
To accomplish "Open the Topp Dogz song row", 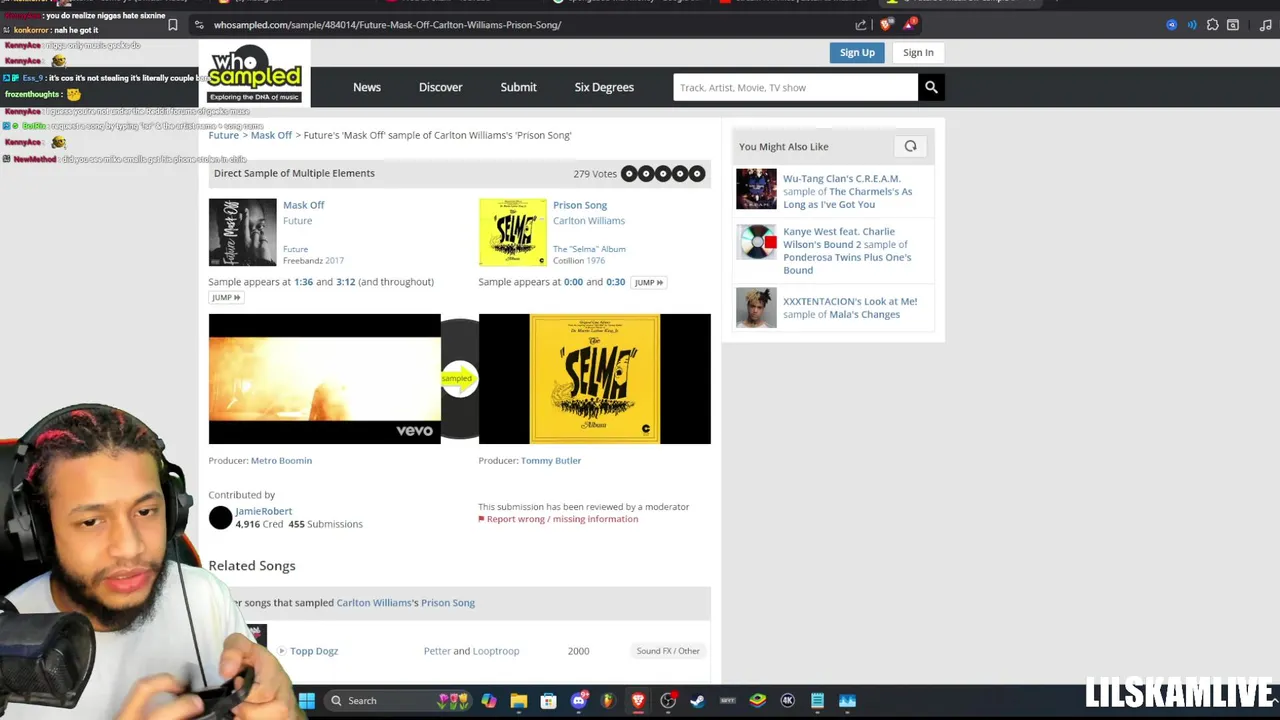I will click(x=314, y=651).
